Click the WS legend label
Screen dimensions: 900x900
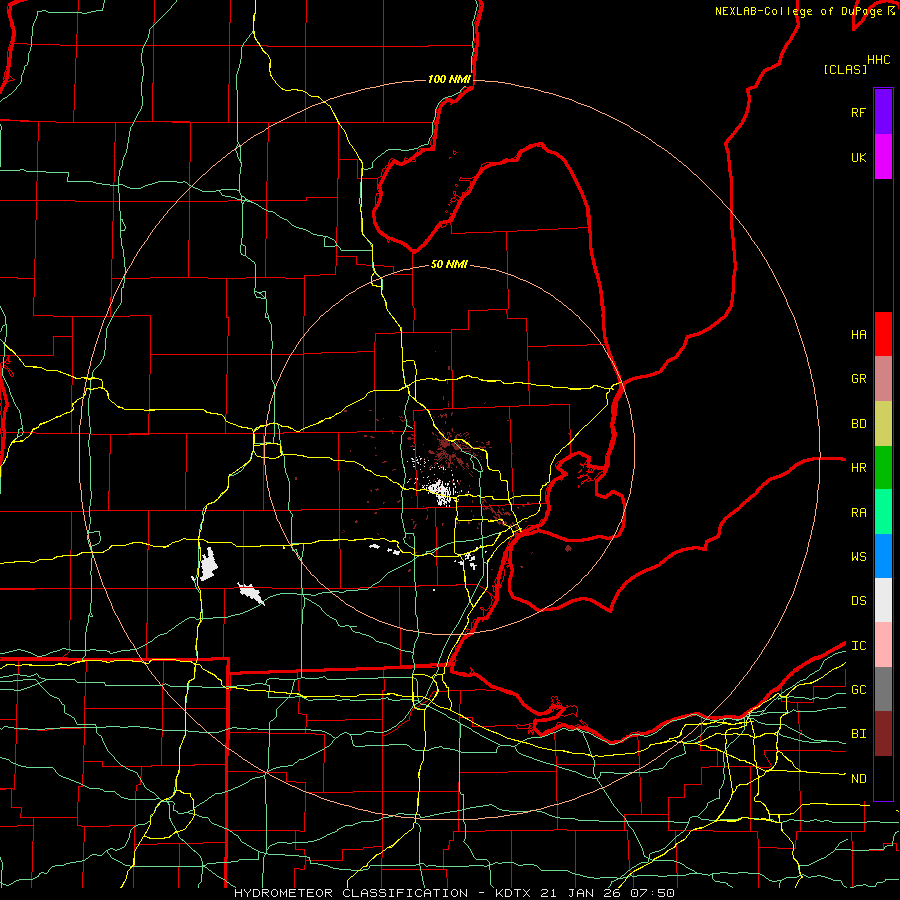tap(858, 557)
